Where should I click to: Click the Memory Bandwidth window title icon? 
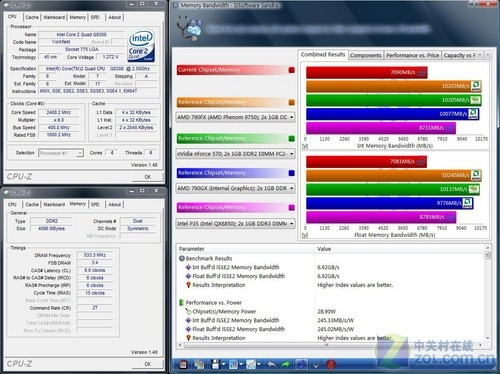tap(176, 5)
